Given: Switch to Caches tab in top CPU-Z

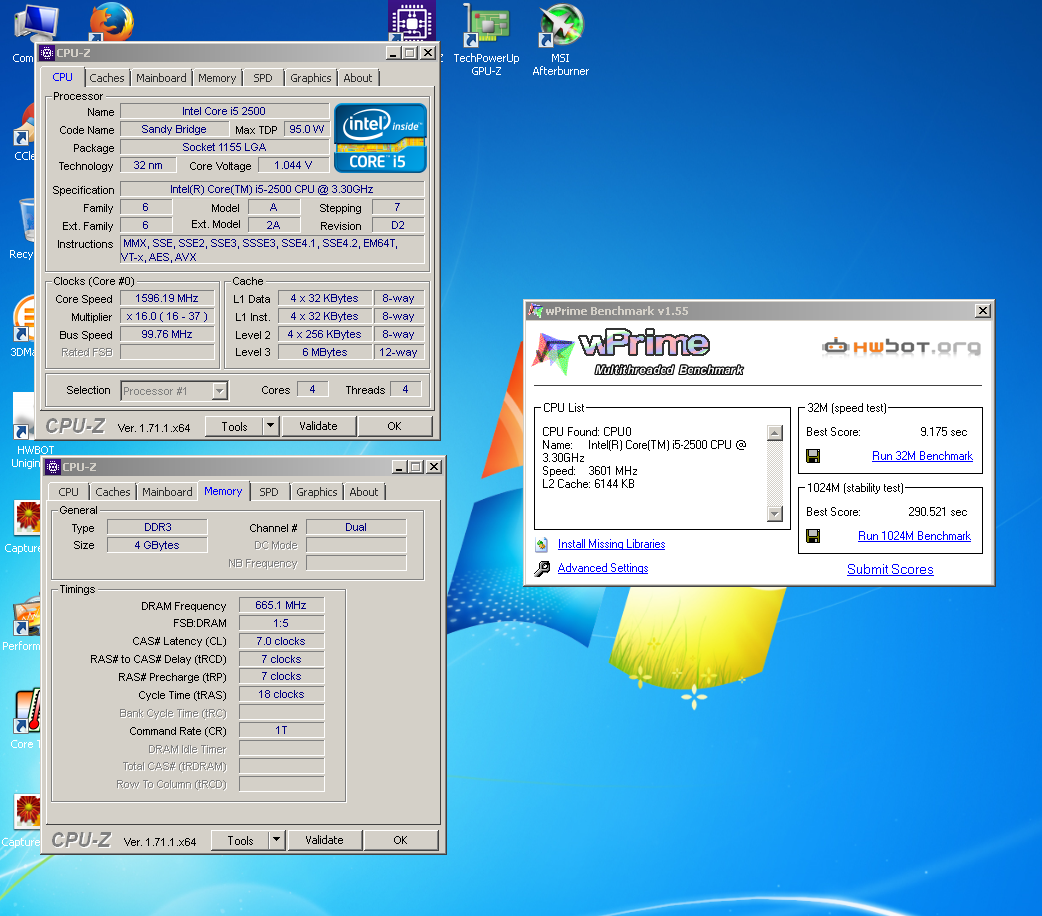Looking at the screenshot, I should (x=106, y=78).
